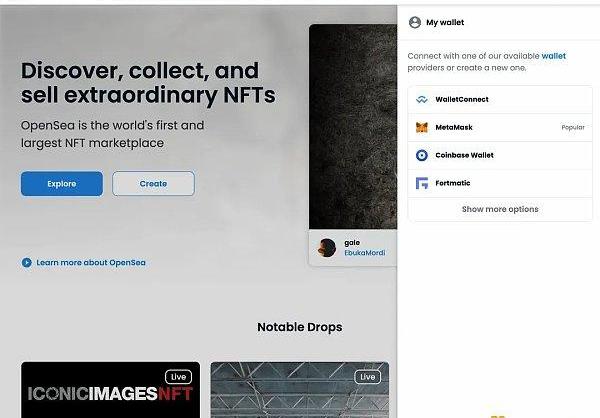The height and width of the screenshot is (418, 600).
Task: Select the MetaMask wallet option
Action: point(500,127)
